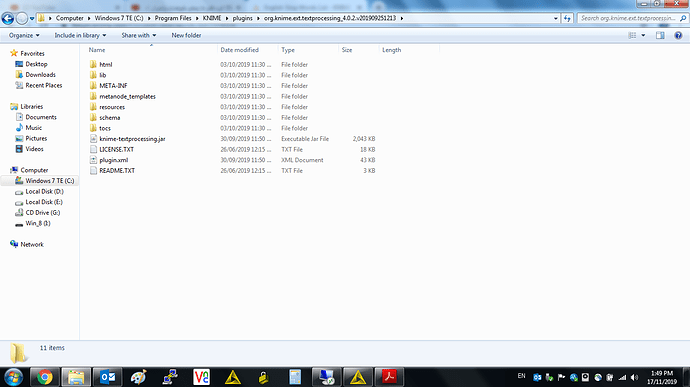Open the recent locations dropdown arrow
The width and height of the screenshot is (690, 387).
tap(32, 18)
